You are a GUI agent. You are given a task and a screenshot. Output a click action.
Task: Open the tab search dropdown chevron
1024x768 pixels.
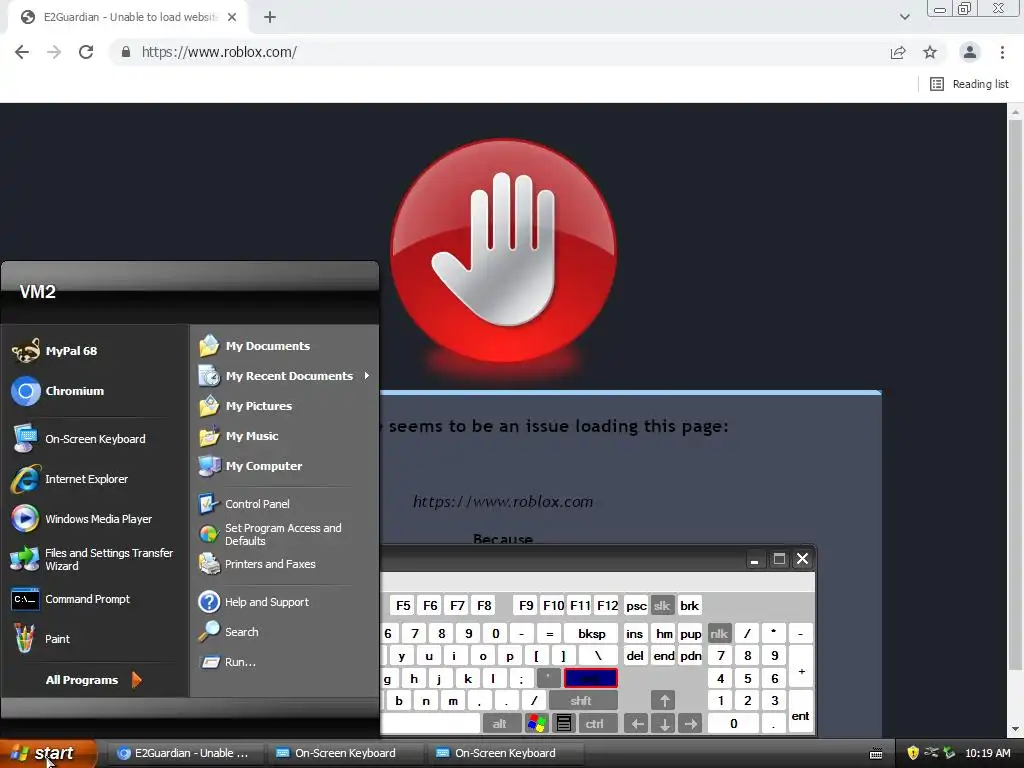[904, 17]
